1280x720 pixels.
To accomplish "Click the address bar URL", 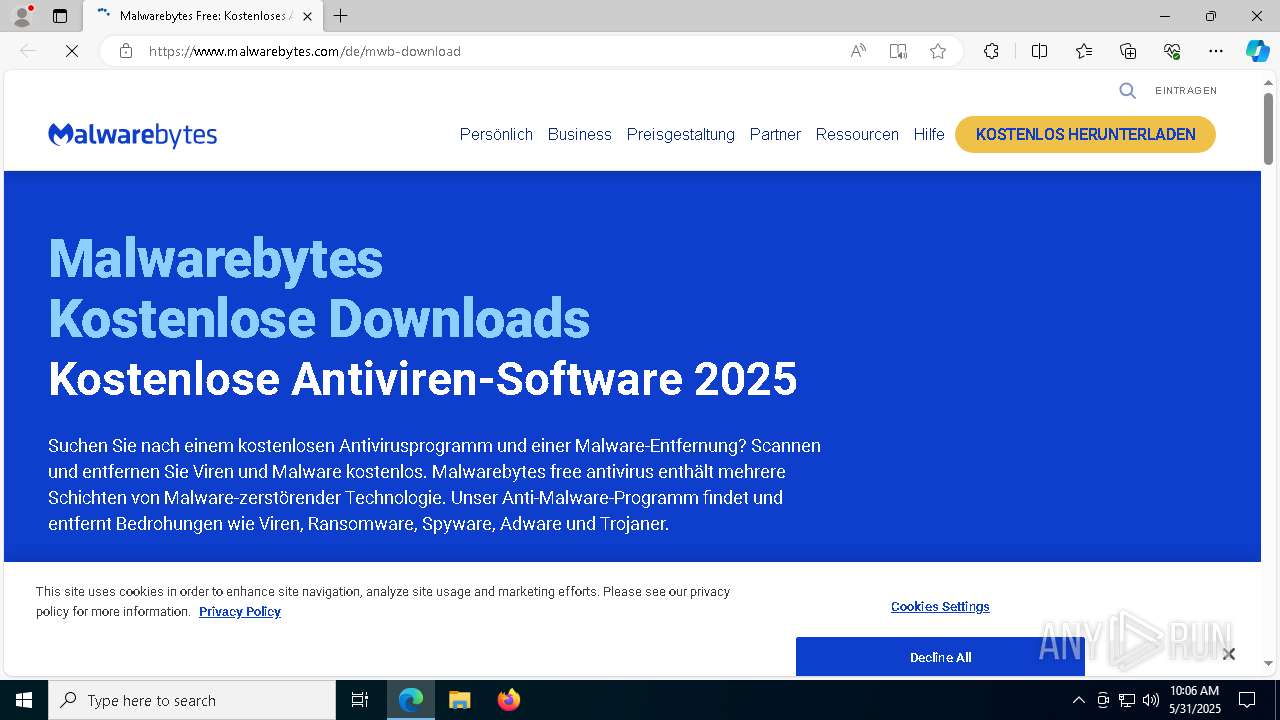I will click(305, 51).
